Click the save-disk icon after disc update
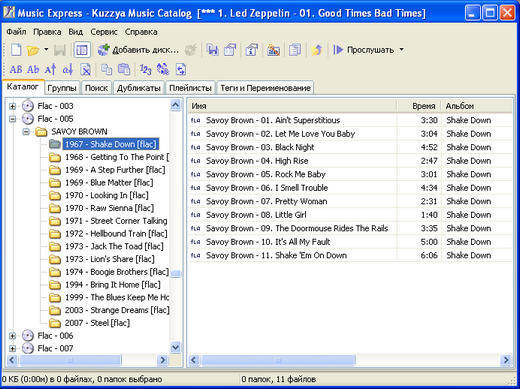Viewport: 520px width, 389px height. (x=212, y=50)
